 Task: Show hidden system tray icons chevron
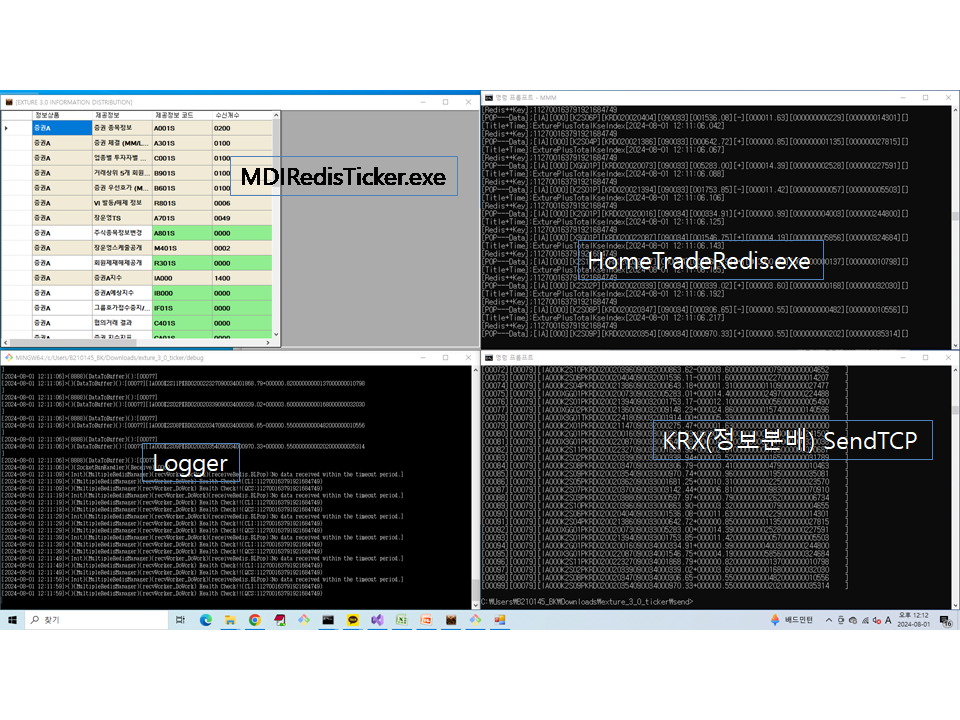828,620
